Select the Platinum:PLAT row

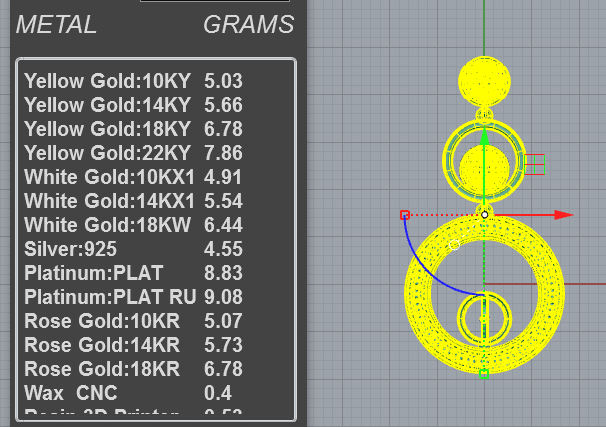point(133,272)
